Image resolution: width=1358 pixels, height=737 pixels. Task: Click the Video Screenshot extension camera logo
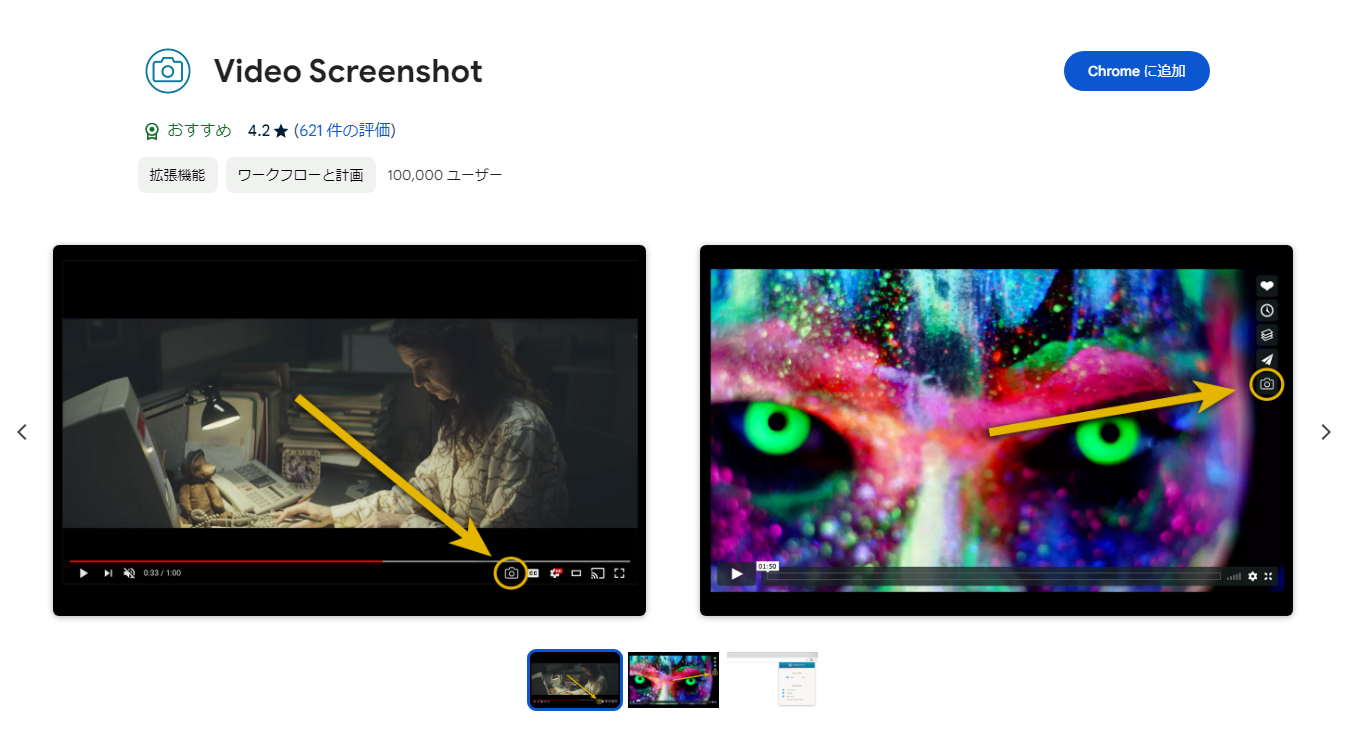pyautogui.click(x=167, y=71)
